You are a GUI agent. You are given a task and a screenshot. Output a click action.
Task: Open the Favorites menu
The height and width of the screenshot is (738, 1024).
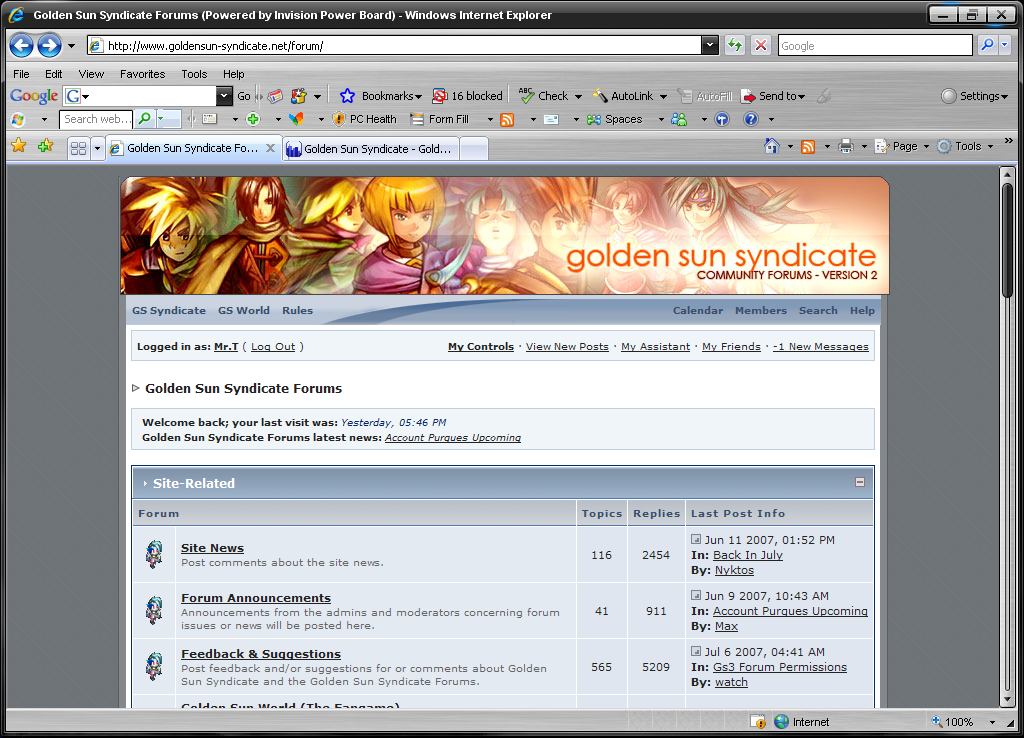tap(142, 74)
